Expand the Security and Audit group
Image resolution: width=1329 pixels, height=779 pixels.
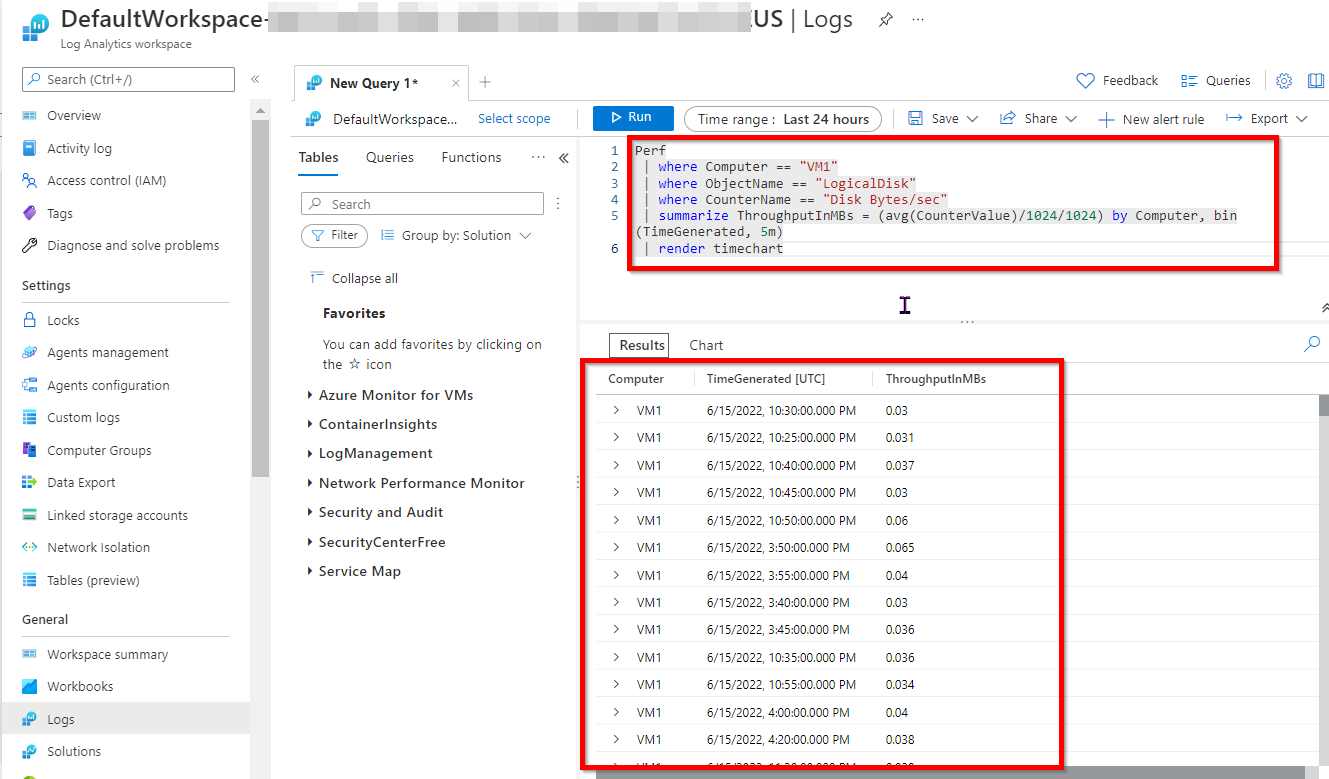coord(310,513)
